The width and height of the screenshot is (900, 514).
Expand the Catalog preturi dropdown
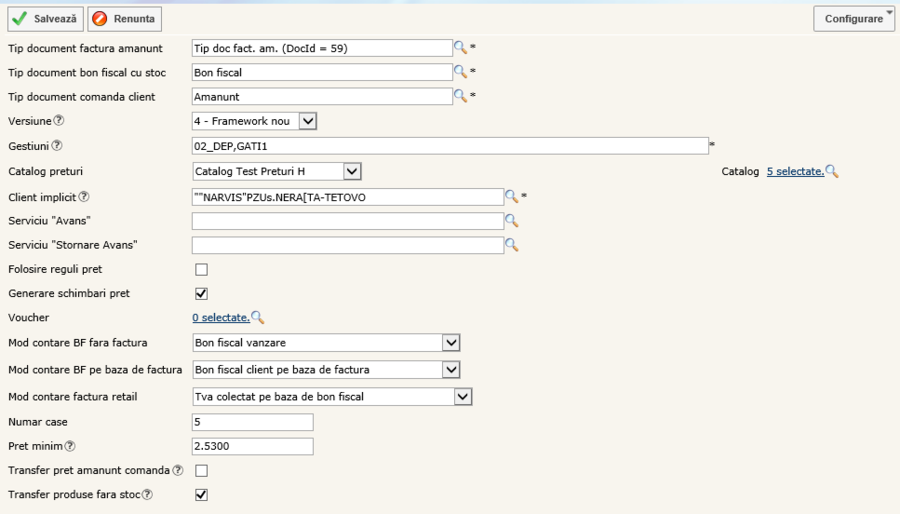[x=351, y=171]
